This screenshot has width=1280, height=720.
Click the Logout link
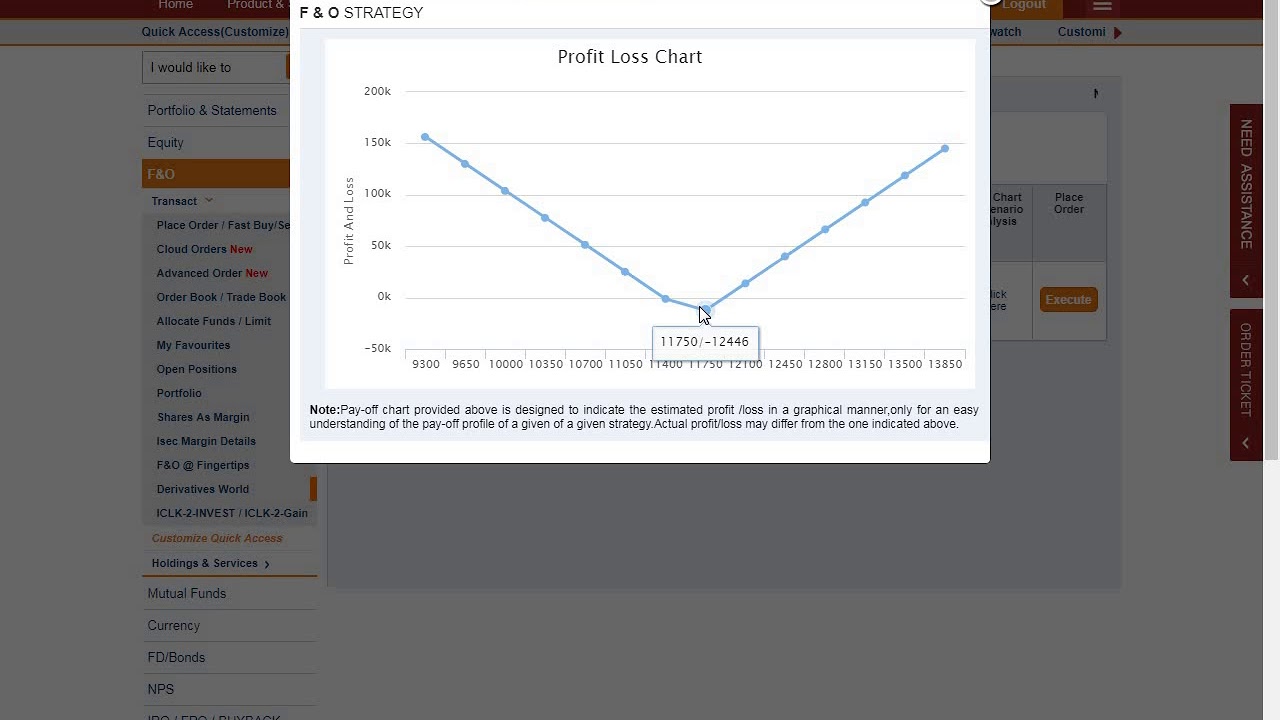tap(1024, 5)
